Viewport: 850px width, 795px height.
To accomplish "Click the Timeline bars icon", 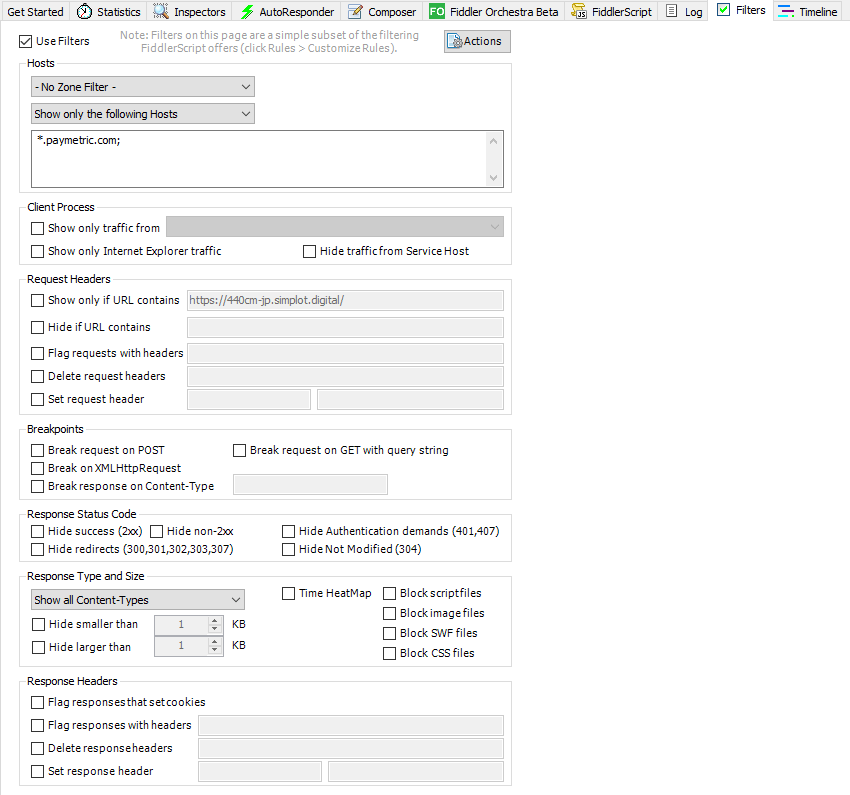I will tap(786, 12).
